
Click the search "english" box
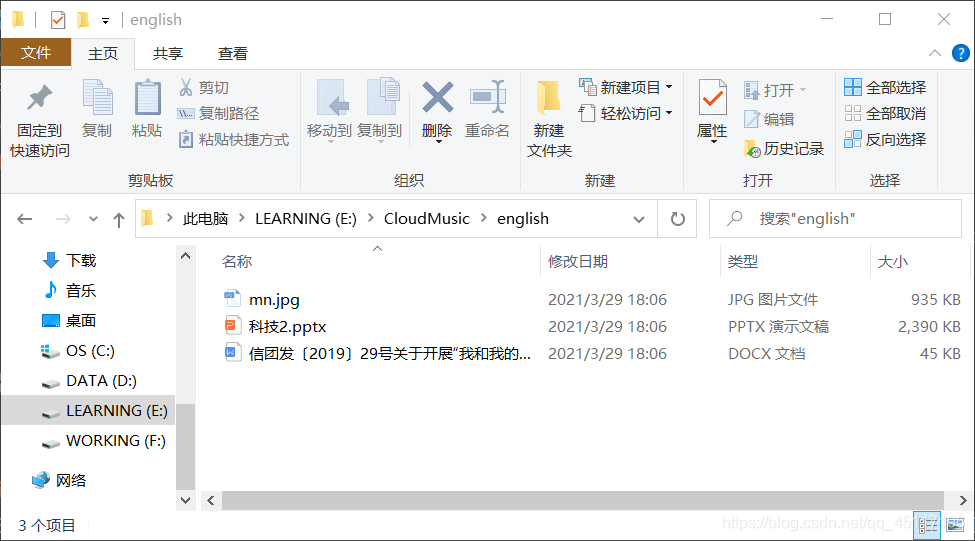[x=835, y=219]
